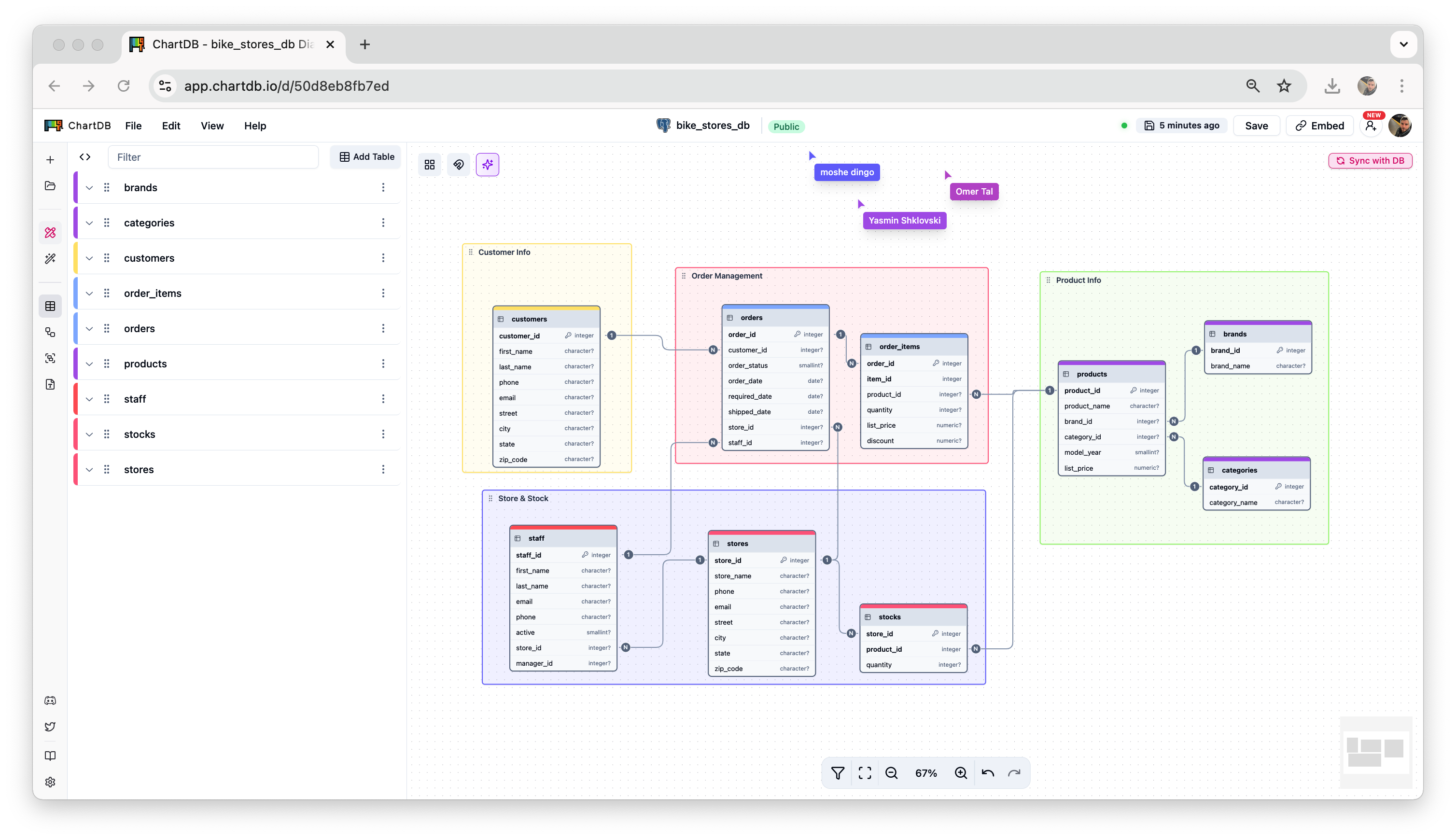Open the View menu
Image resolution: width=1456 pixels, height=840 pixels.
212,126
